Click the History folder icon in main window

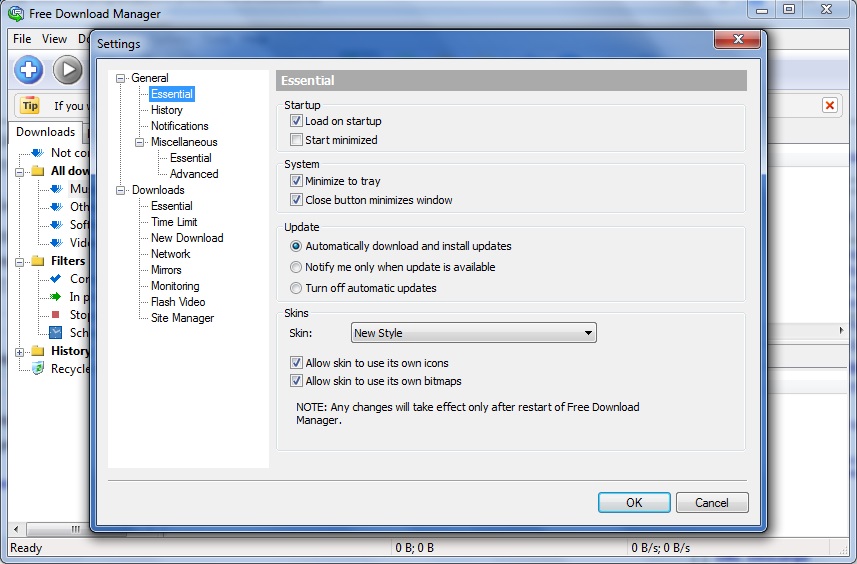(38, 350)
